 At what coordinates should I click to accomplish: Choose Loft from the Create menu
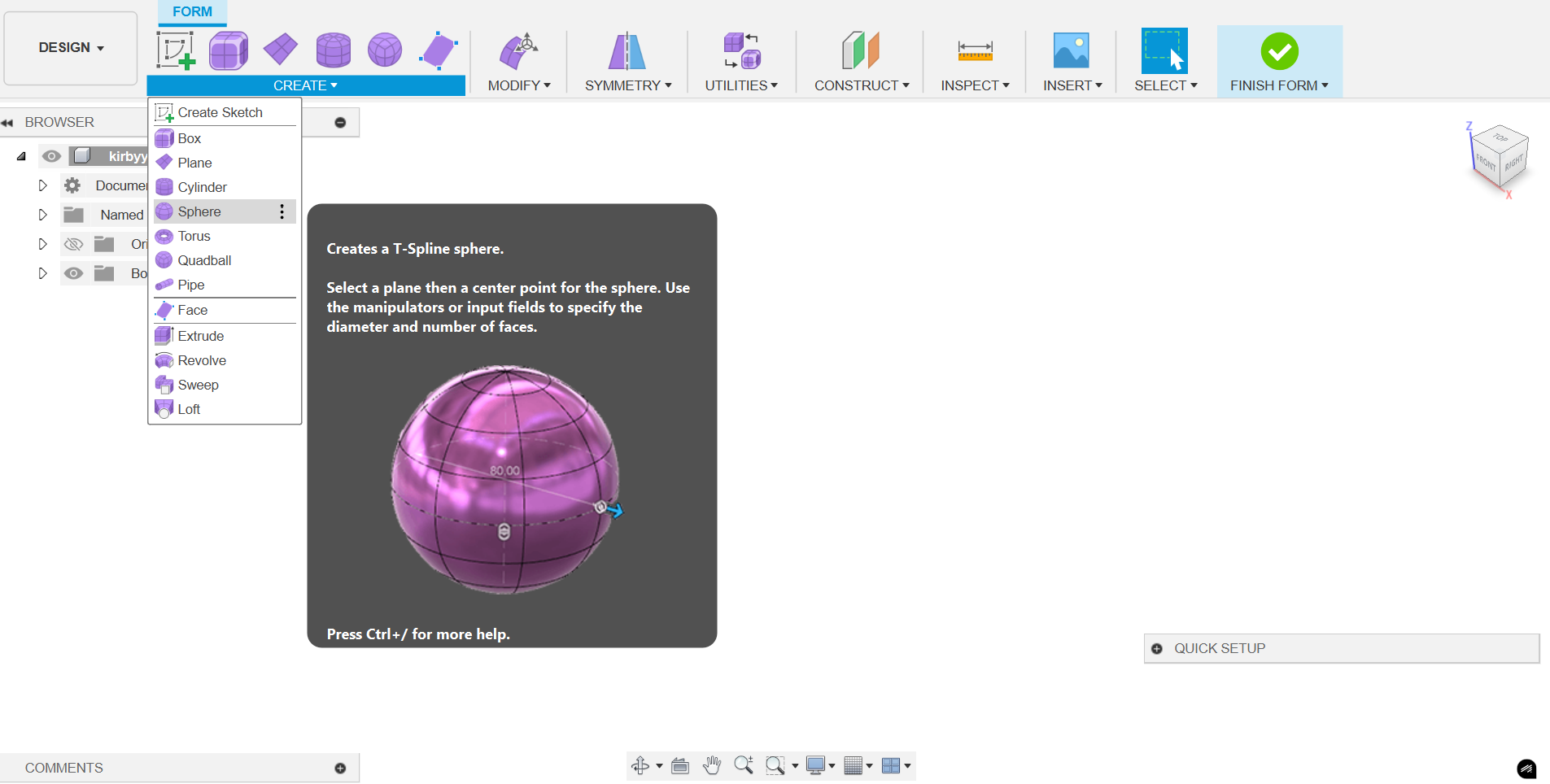(x=225, y=409)
